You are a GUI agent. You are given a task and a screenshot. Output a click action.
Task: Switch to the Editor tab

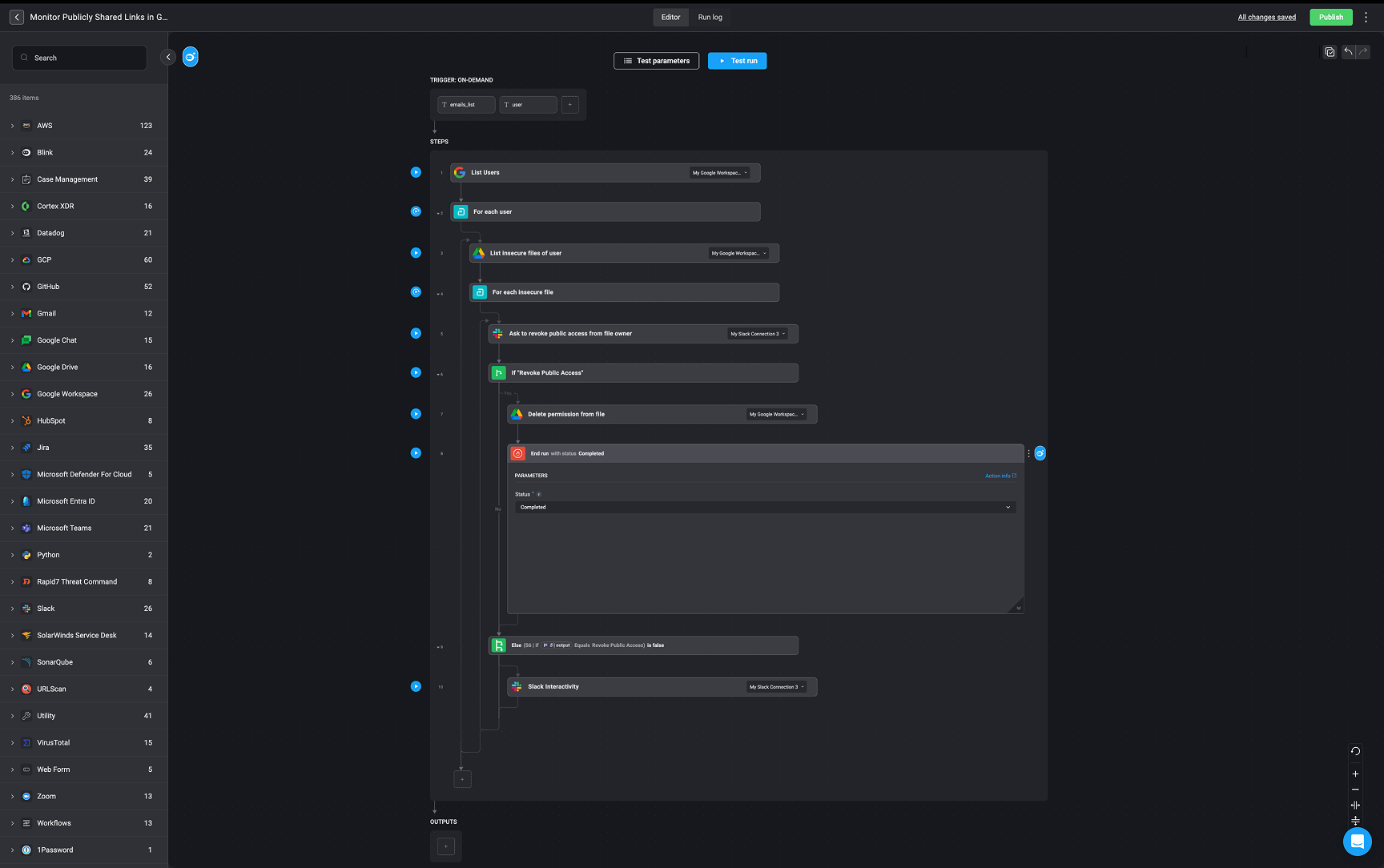coord(671,17)
